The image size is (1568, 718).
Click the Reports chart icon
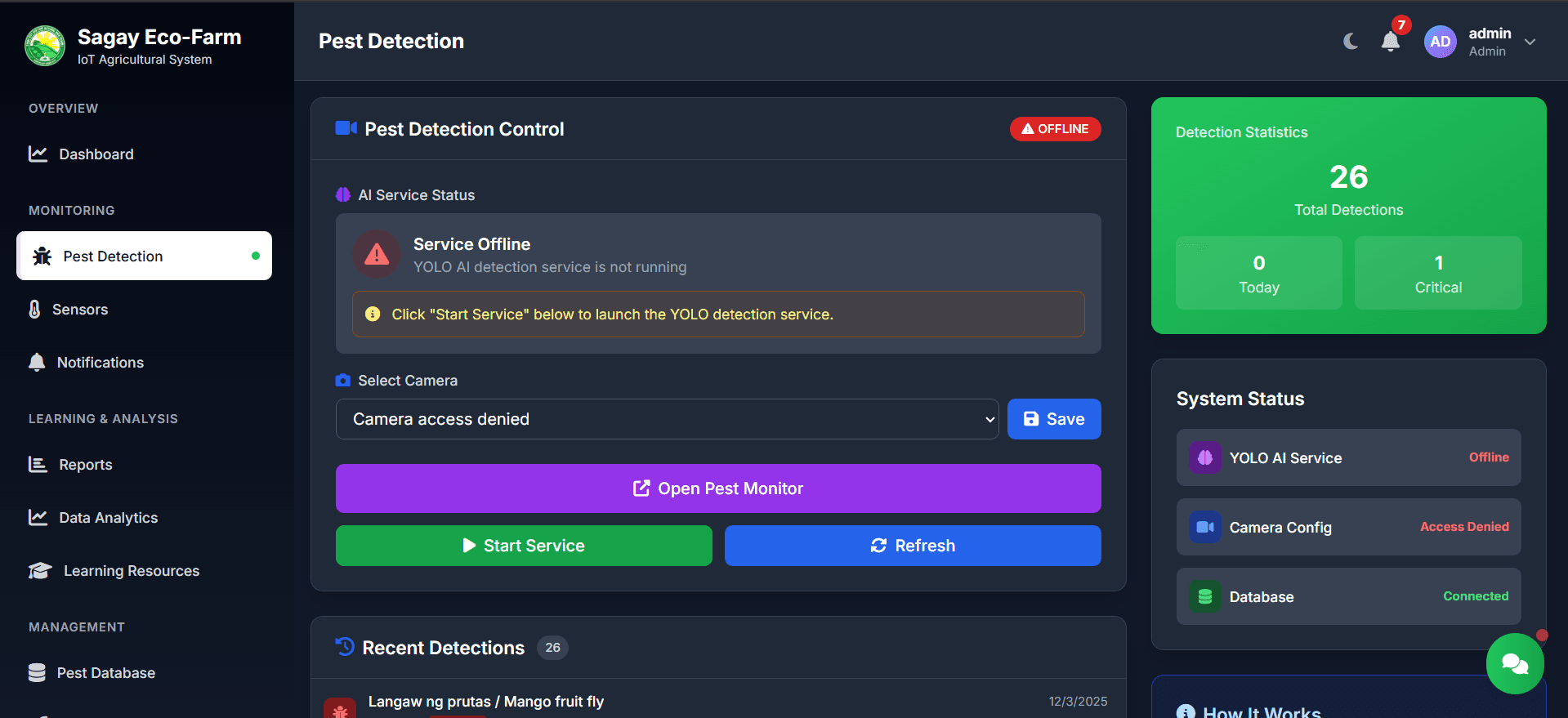[38, 464]
